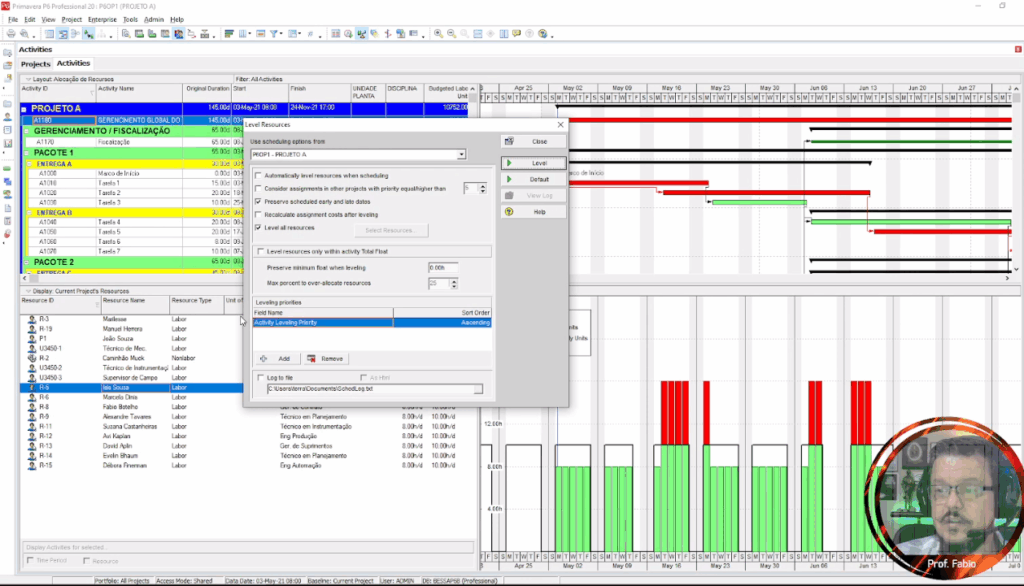Click the Filter funnel toolbar icon
This screenshot has width=1024, height=586.
(272, 34)
